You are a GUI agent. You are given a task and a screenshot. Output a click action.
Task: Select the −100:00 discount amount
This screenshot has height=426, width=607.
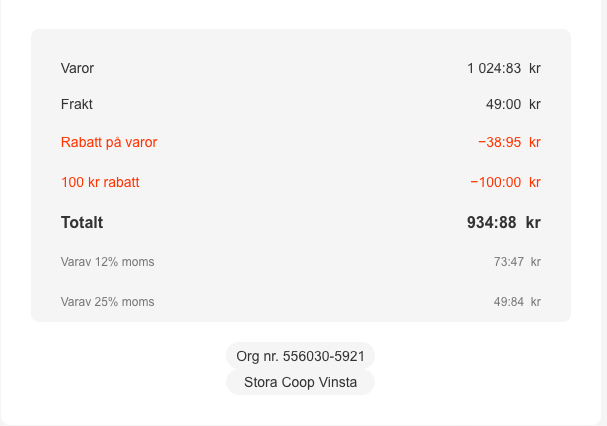495,182
